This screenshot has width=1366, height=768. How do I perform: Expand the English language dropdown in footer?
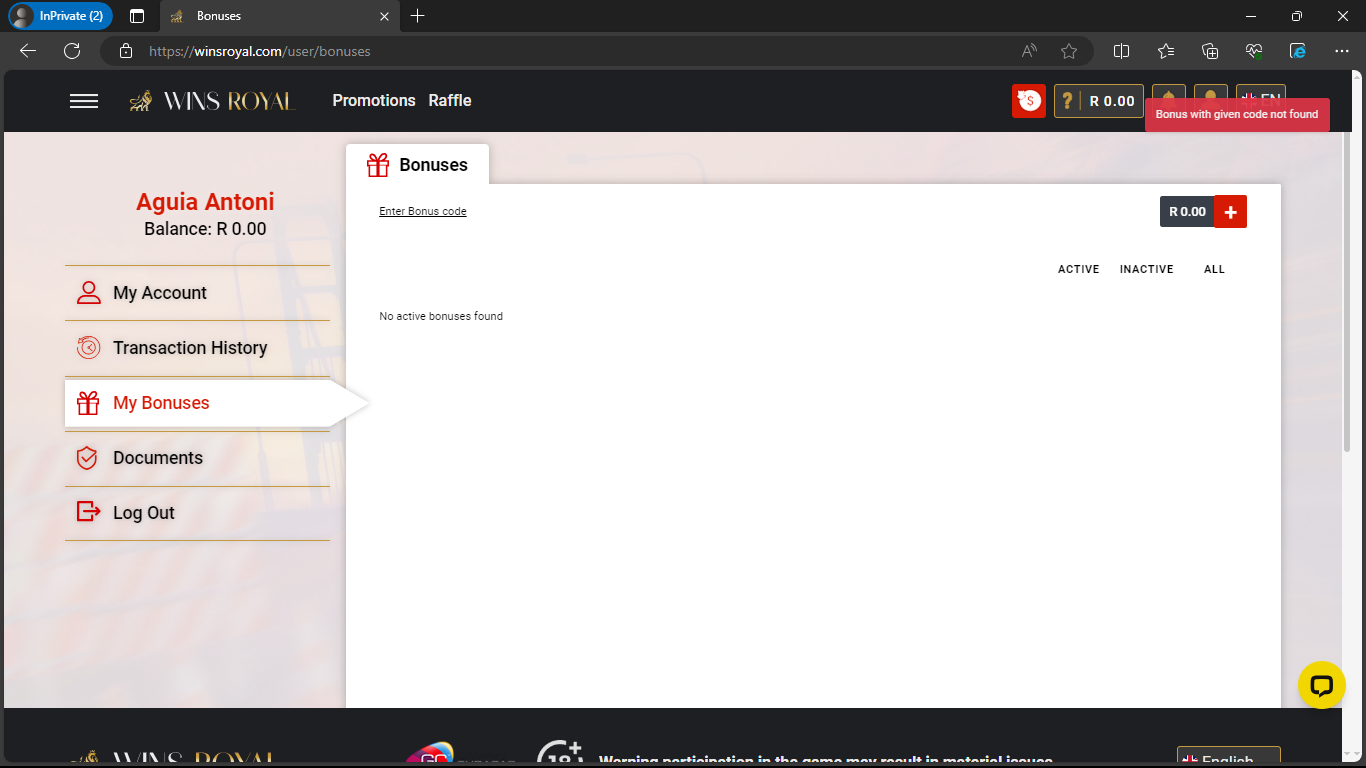pyautogui.click(x=1228, y=759)
